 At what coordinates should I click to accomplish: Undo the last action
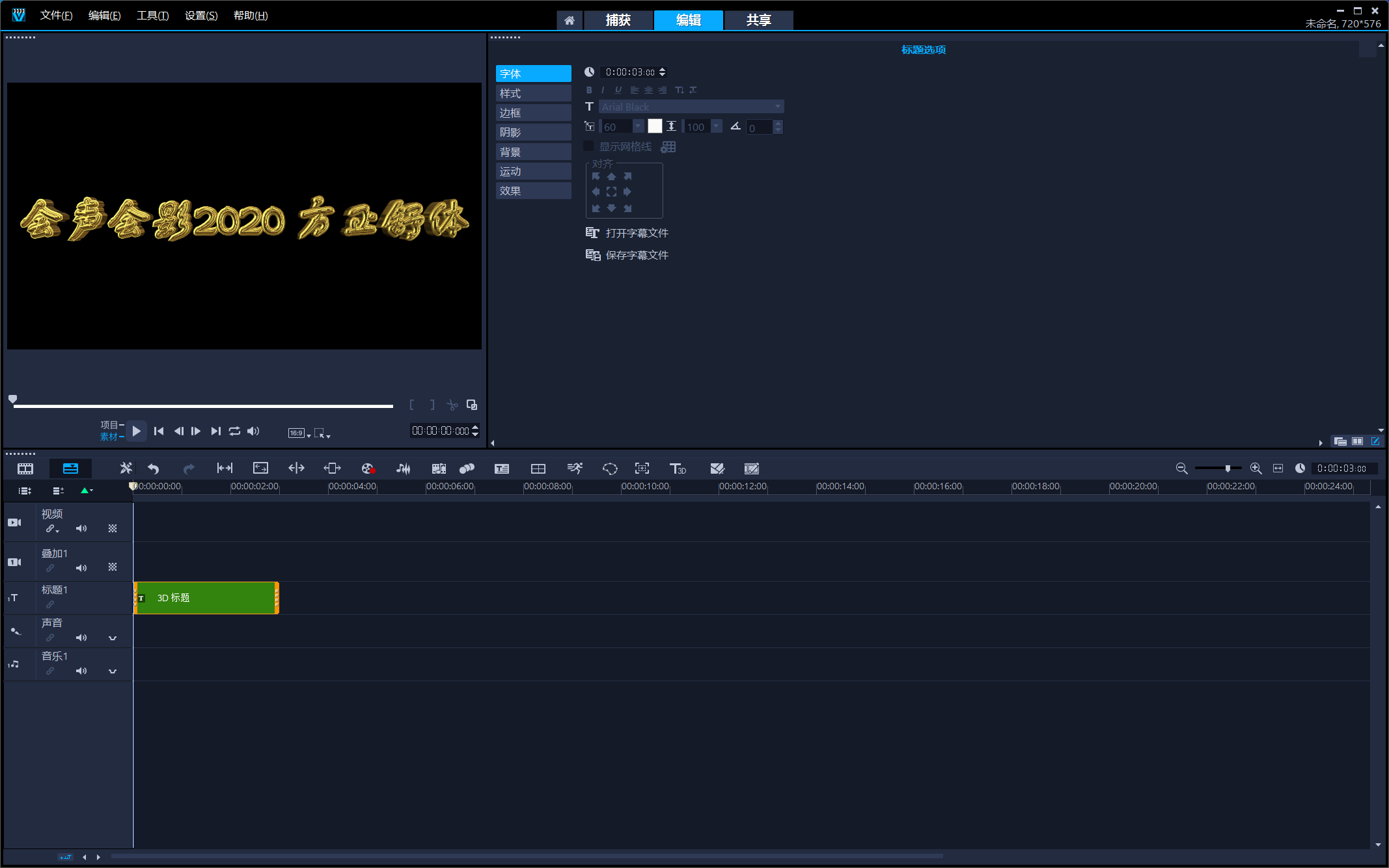[154, 468]
